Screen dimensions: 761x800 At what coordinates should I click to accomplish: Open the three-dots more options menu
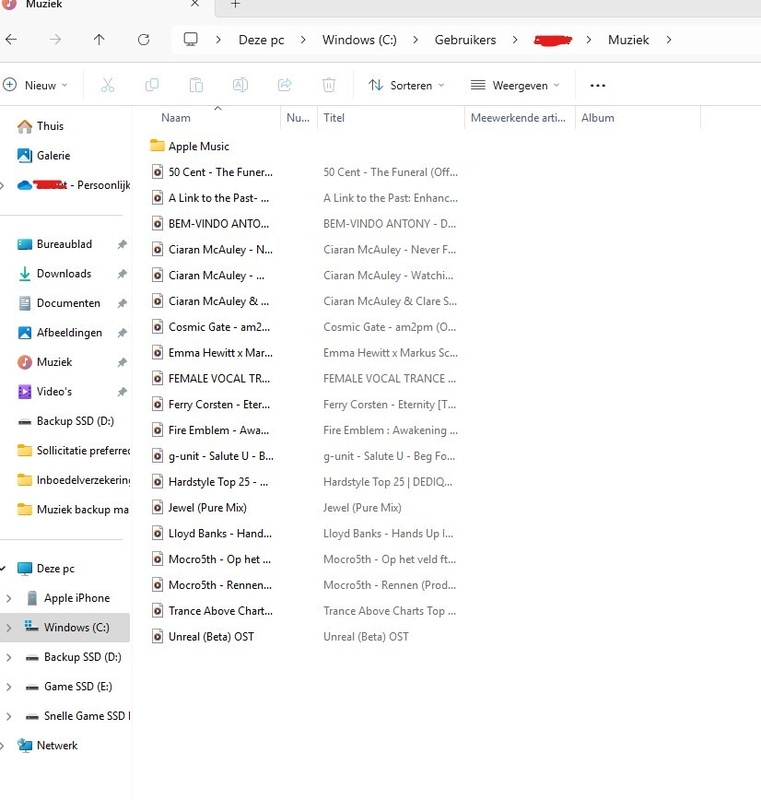(598, 85)
